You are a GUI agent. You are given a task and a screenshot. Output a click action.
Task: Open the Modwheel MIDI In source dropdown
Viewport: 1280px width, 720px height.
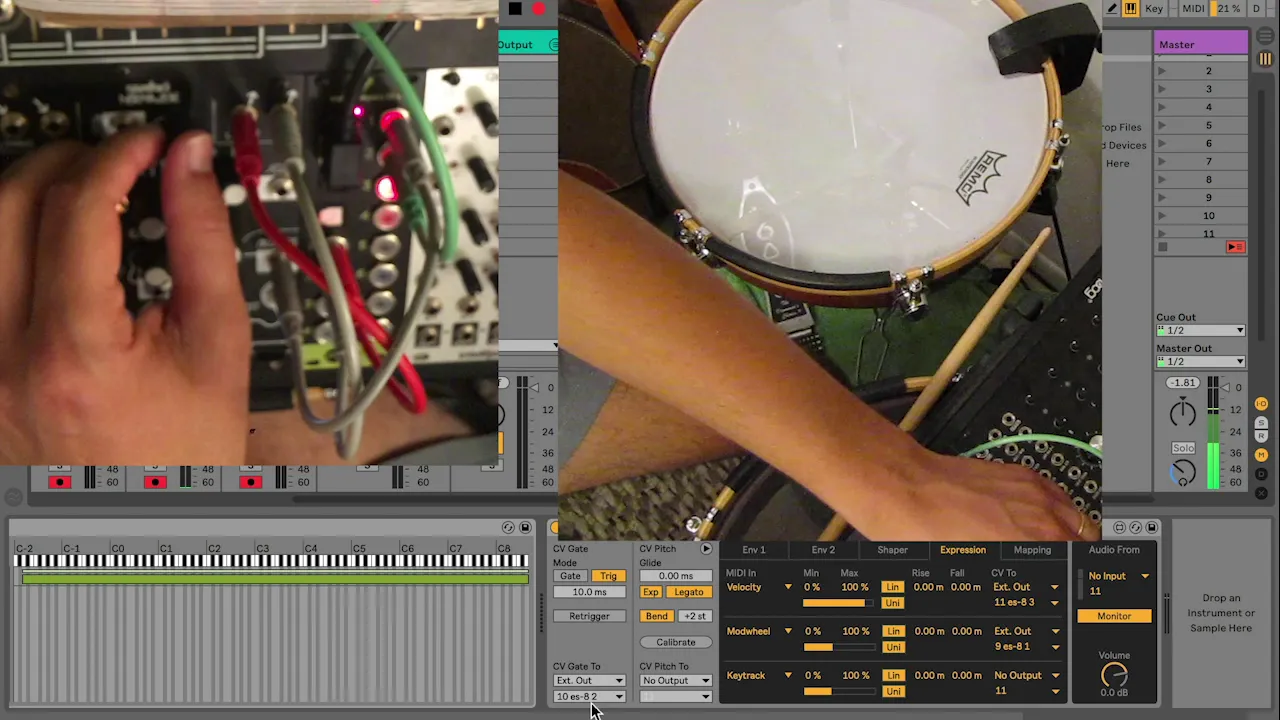pos(759,631)
